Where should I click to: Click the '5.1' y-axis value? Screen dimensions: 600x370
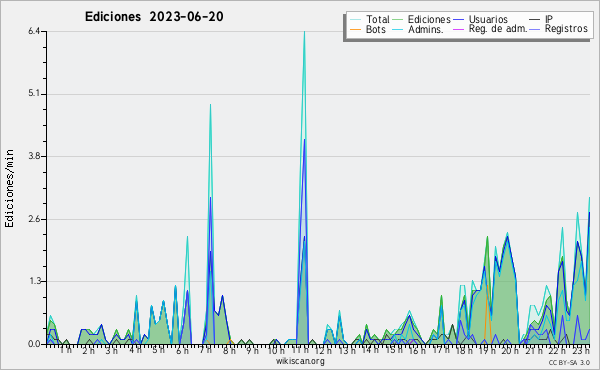[x=34, y=94]
